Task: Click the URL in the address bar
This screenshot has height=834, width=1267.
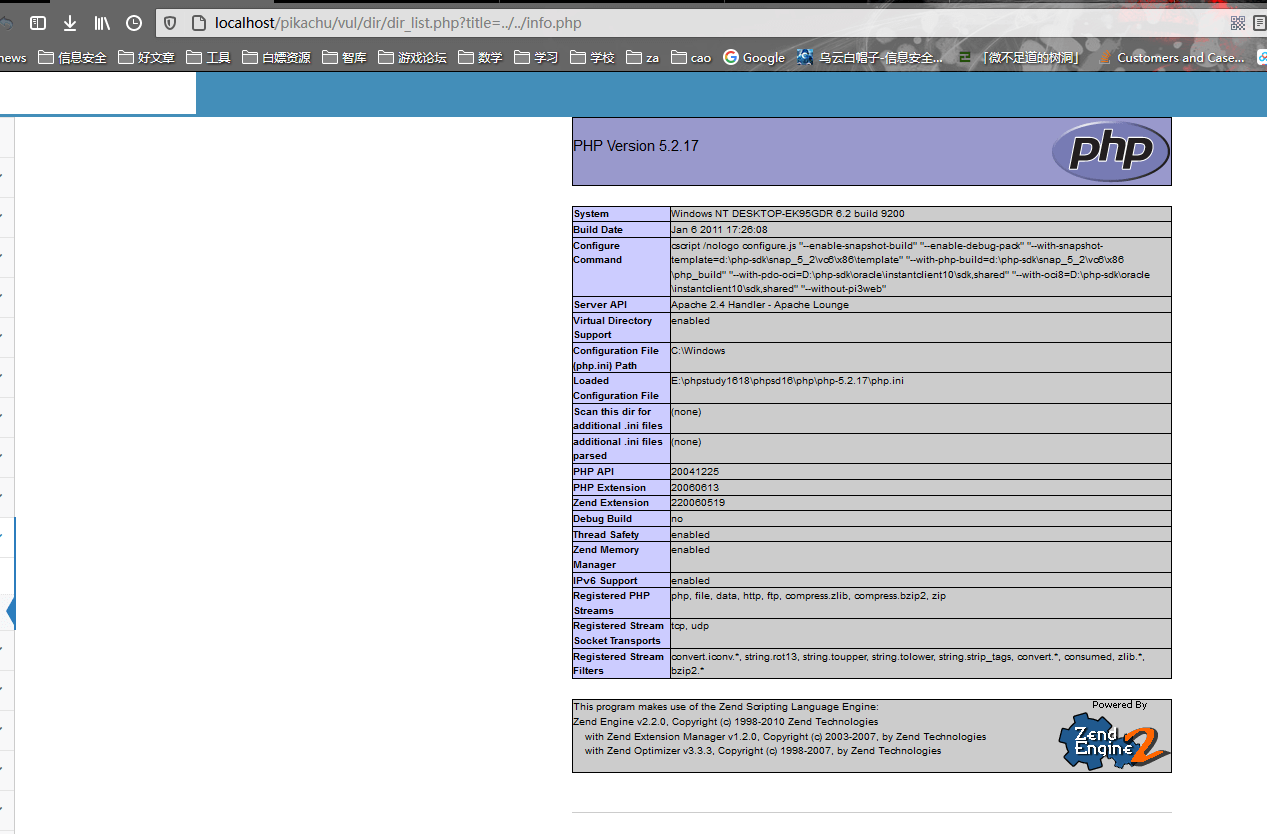Action: click(x=398, y=23)
